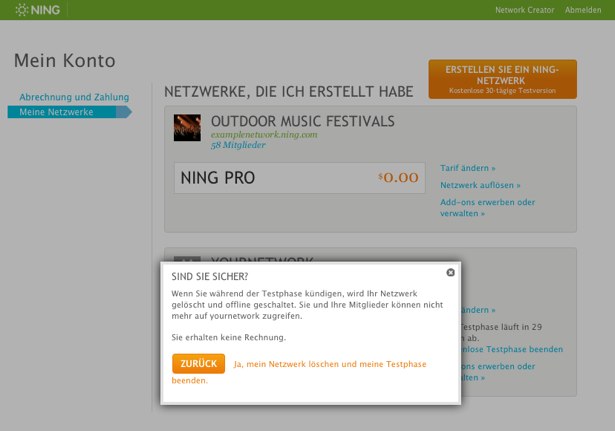615x431 pixels.
Task: Click the Zurück button in dialog
Action: tap(198, 364)
